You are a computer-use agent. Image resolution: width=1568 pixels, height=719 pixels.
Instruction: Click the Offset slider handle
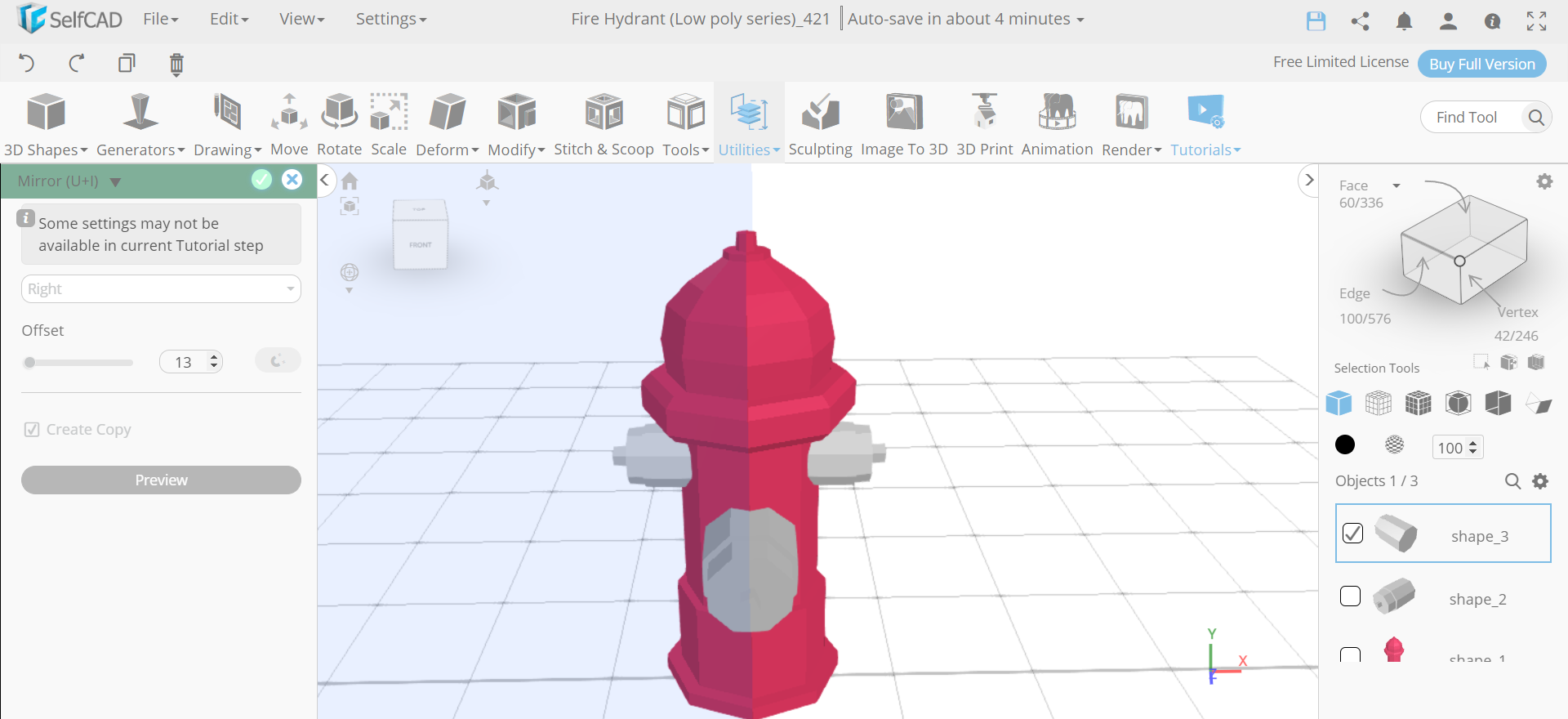click(x=29, y=362)
